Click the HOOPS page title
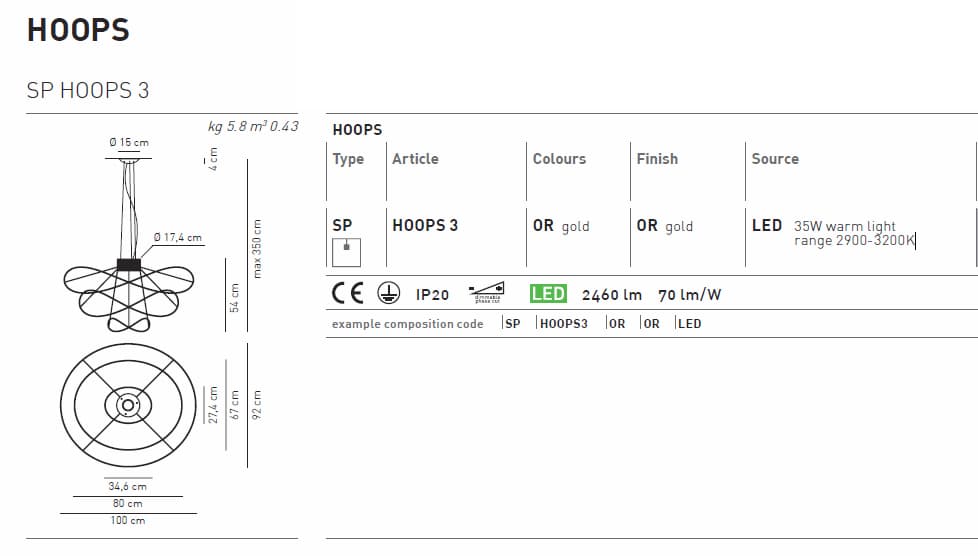 click(x=78, y=30)
